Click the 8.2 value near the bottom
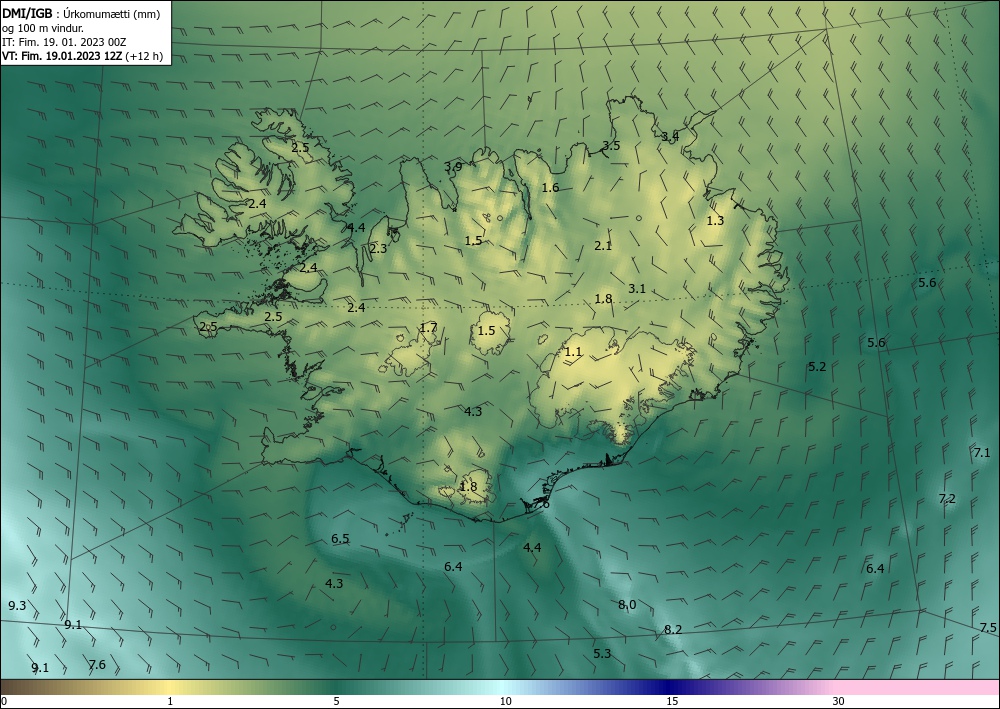This screenshot has width=1000, height=709. (673, 629)
